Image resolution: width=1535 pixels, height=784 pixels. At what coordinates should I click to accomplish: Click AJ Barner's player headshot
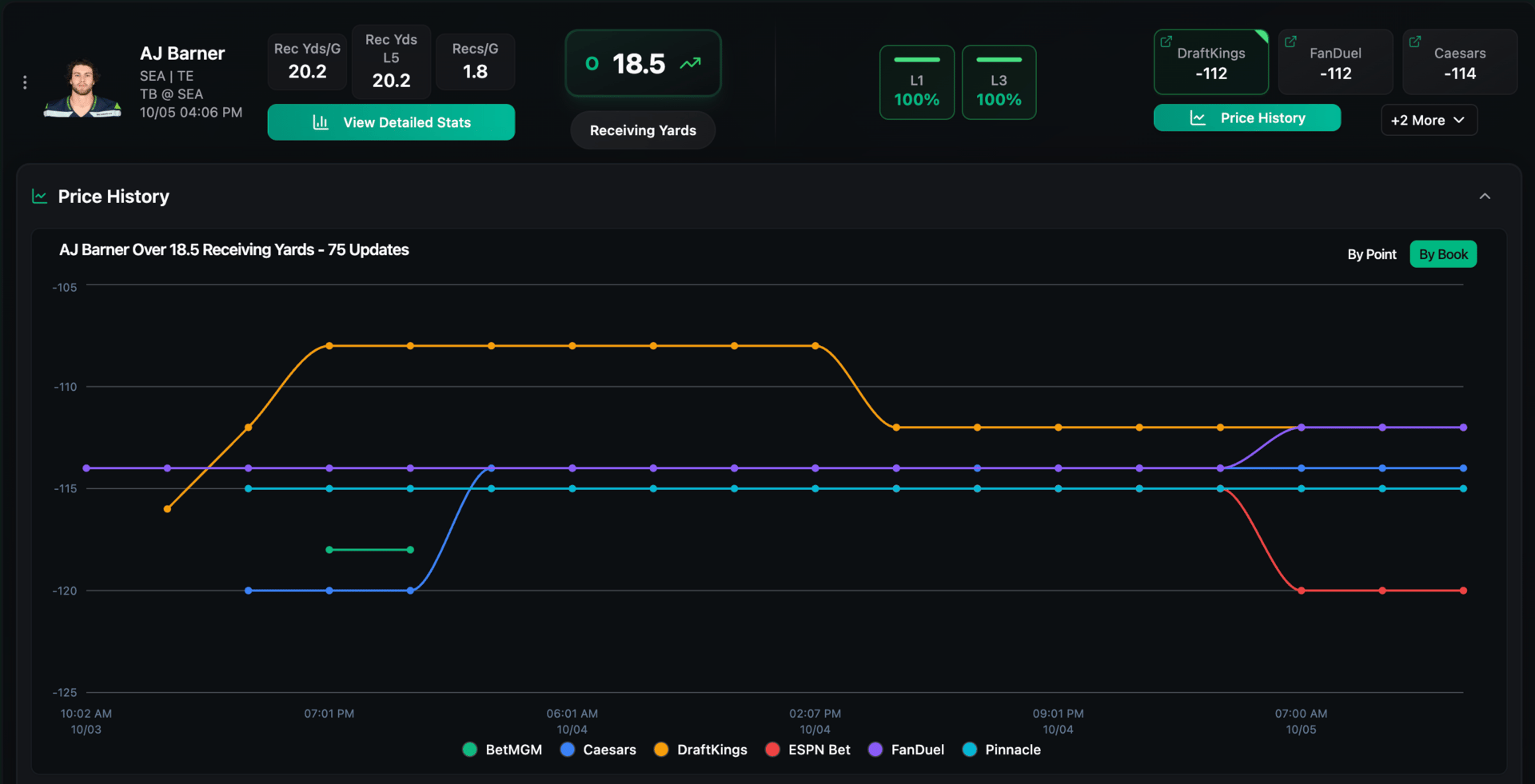pyautogui.click(x=82, y=88)
